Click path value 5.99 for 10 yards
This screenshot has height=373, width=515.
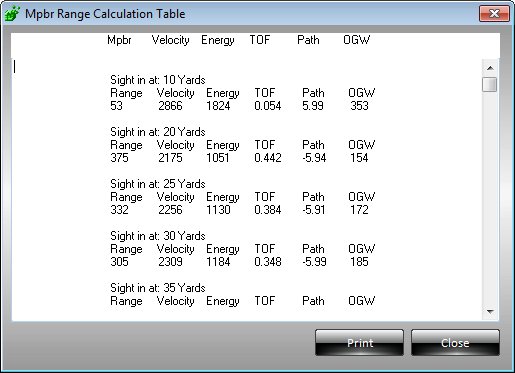pos(313,106)
